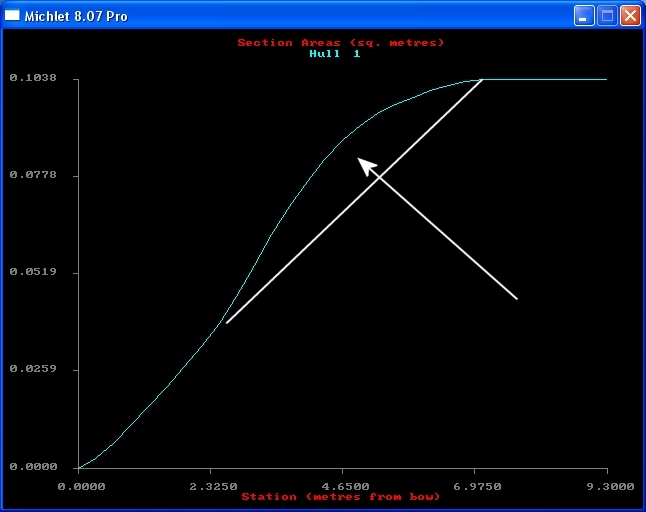Click the 2.3250 x-axis station label

pyautogui.click(x=213, y=486)
